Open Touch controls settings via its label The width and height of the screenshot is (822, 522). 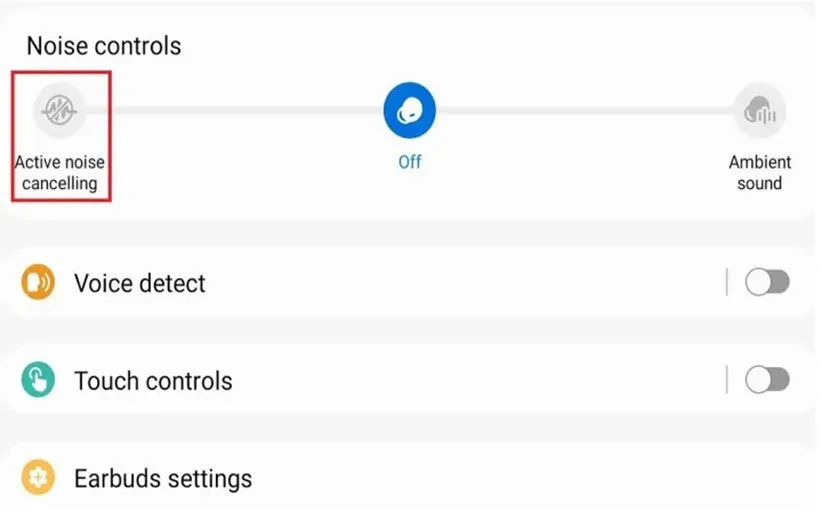(153, 381)
